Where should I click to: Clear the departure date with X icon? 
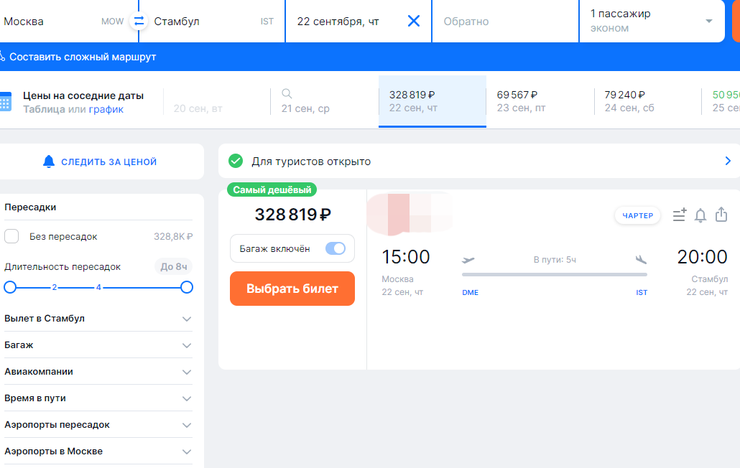[x=413, y=21]
